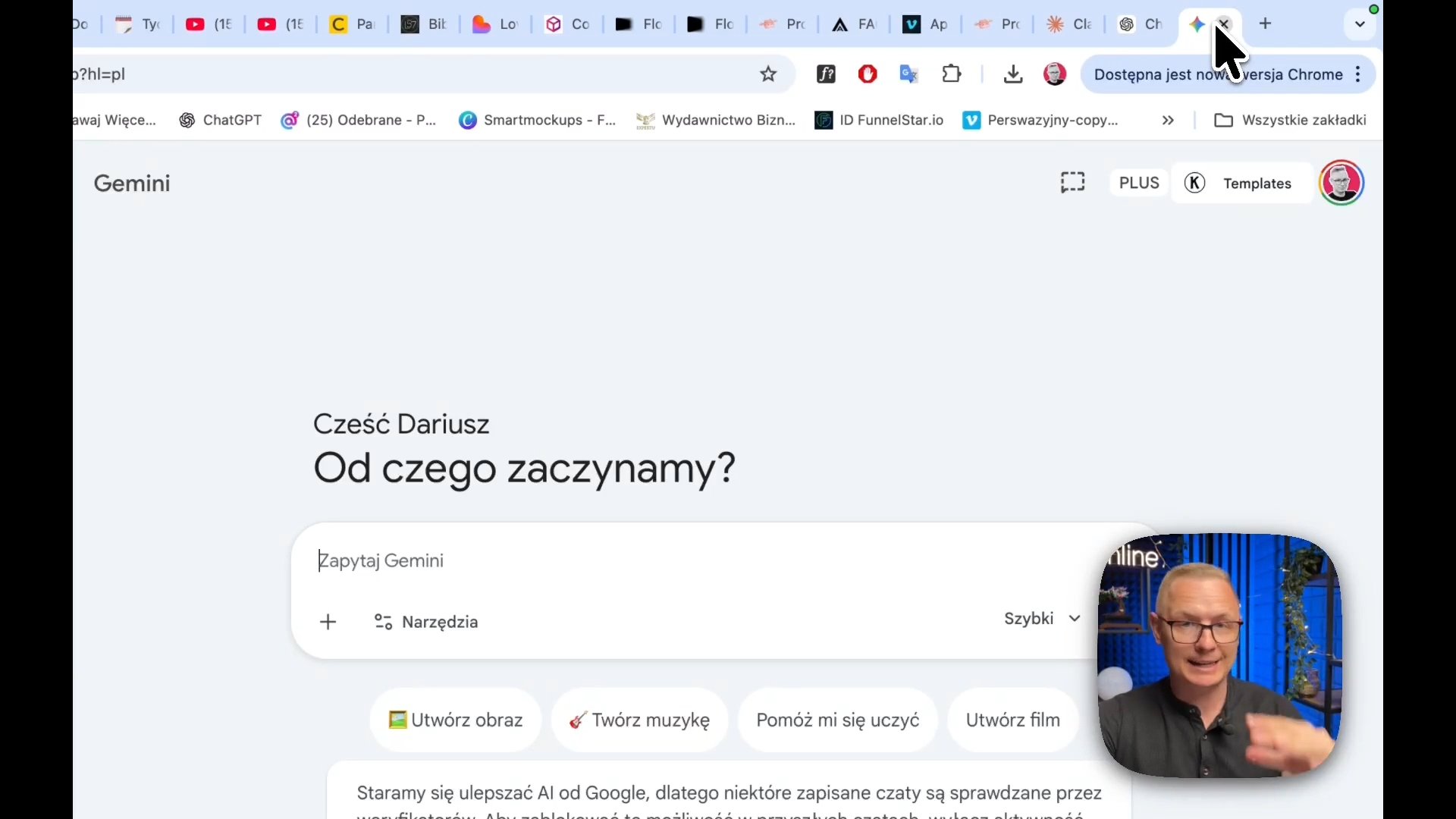Switch to the Ch (ChatGPT) tab
Image resolution: width=1456 pixels, height=819 pixels.
tap(1141, 24)
